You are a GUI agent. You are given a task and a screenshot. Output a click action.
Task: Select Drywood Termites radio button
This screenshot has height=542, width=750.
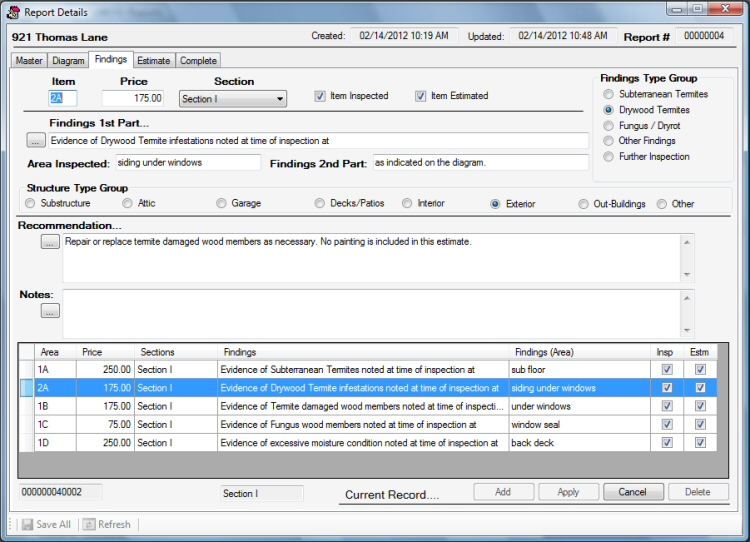(x=608, y=110)
